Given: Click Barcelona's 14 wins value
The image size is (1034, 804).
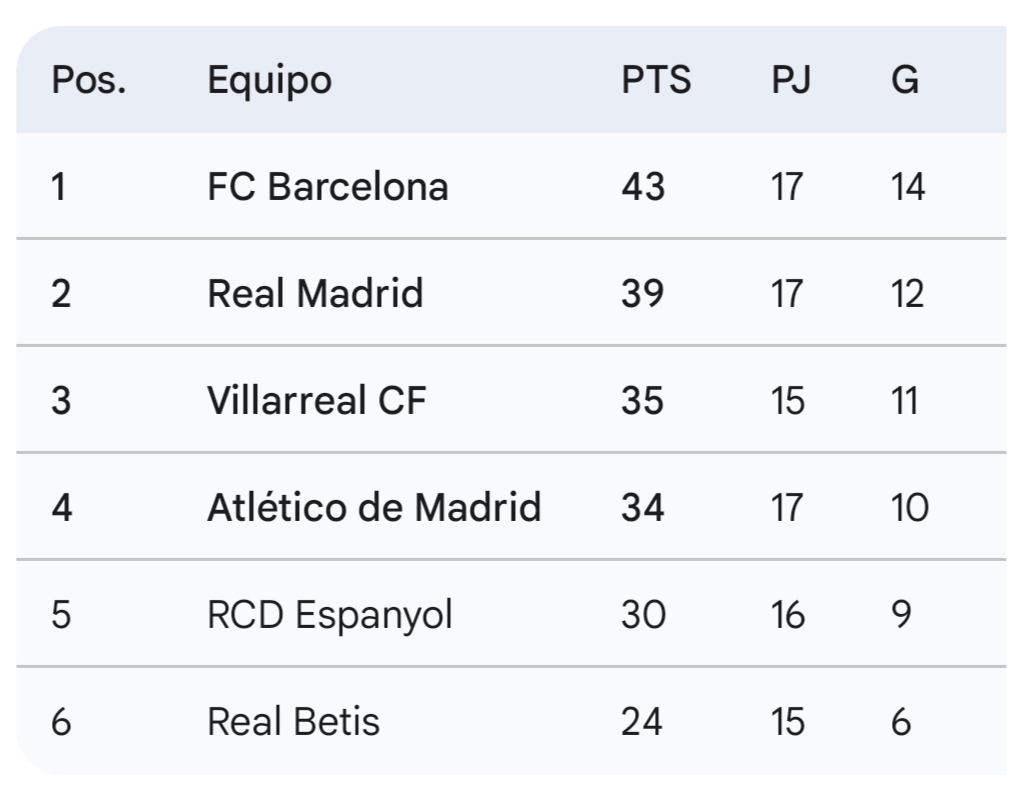Looking at the screenshot, I should pos(908,187).
